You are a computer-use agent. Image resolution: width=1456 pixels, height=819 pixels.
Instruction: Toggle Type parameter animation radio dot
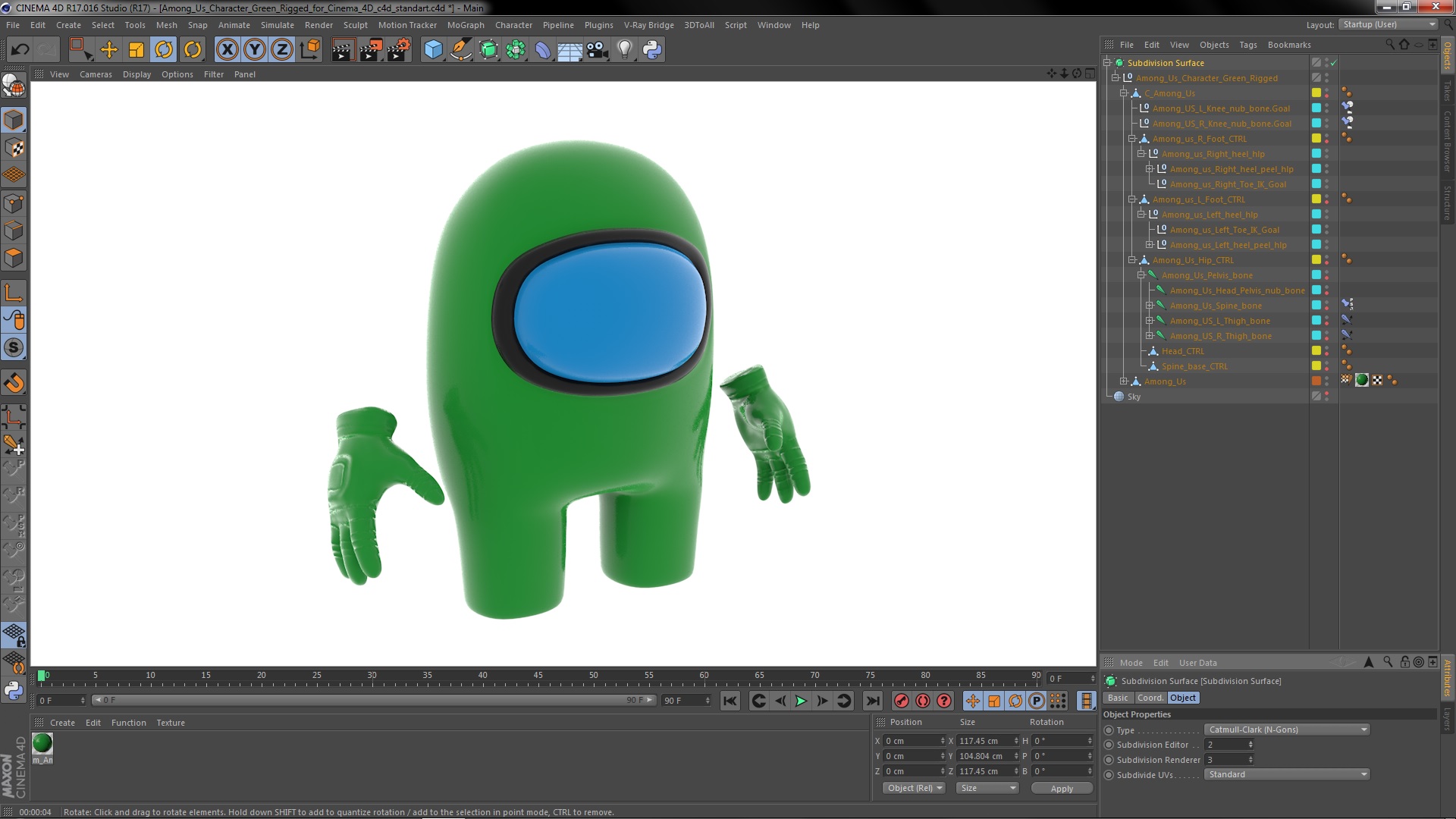point(1109,730)
